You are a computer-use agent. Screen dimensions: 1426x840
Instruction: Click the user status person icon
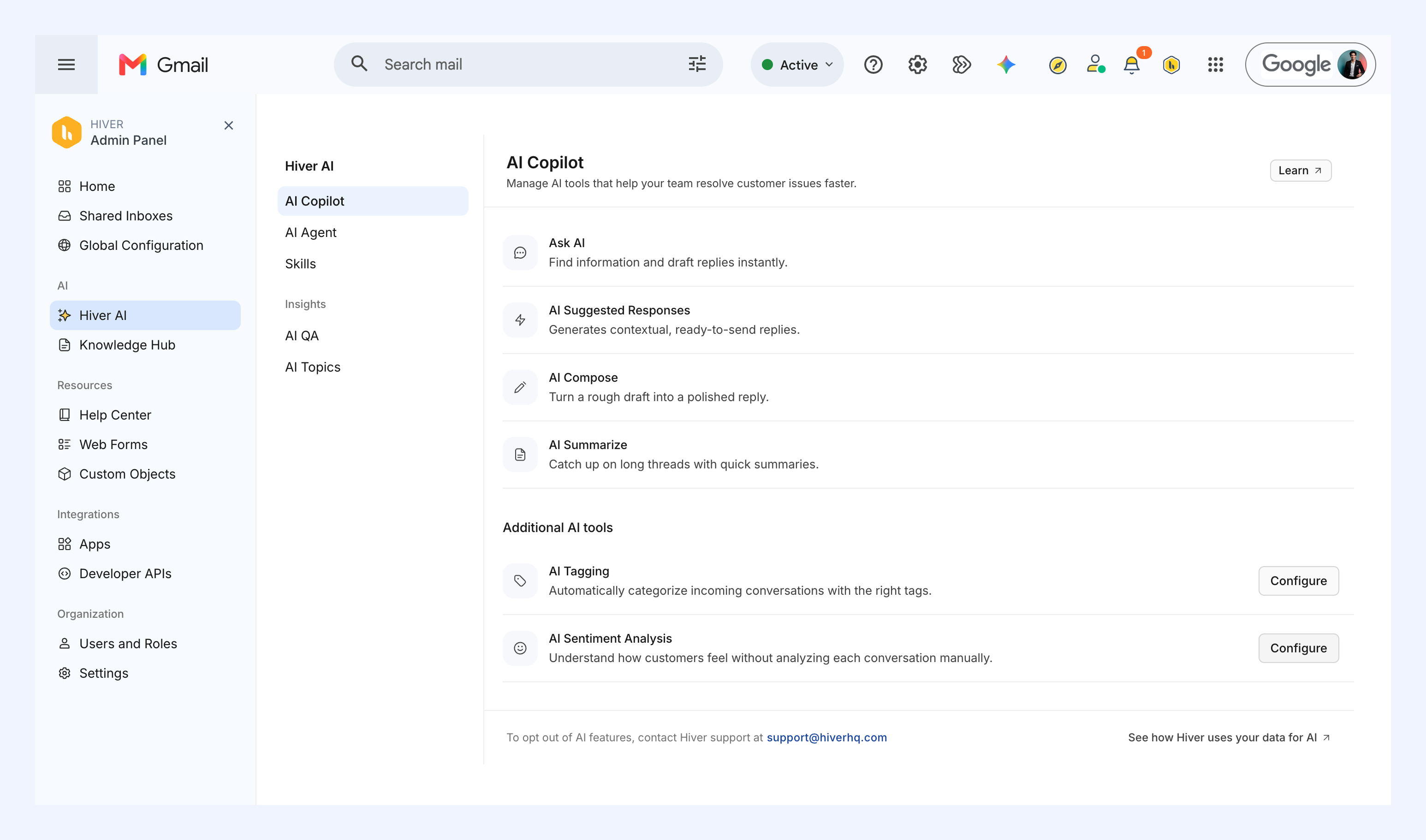pos(1095,64)
